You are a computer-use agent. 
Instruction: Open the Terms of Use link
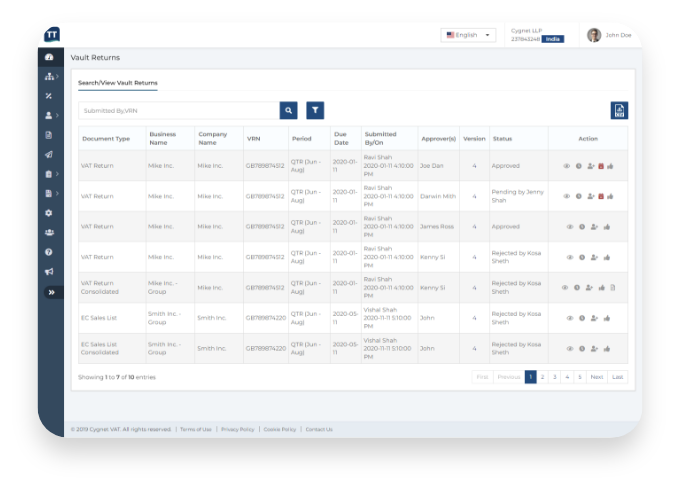(x=196, y=429)
